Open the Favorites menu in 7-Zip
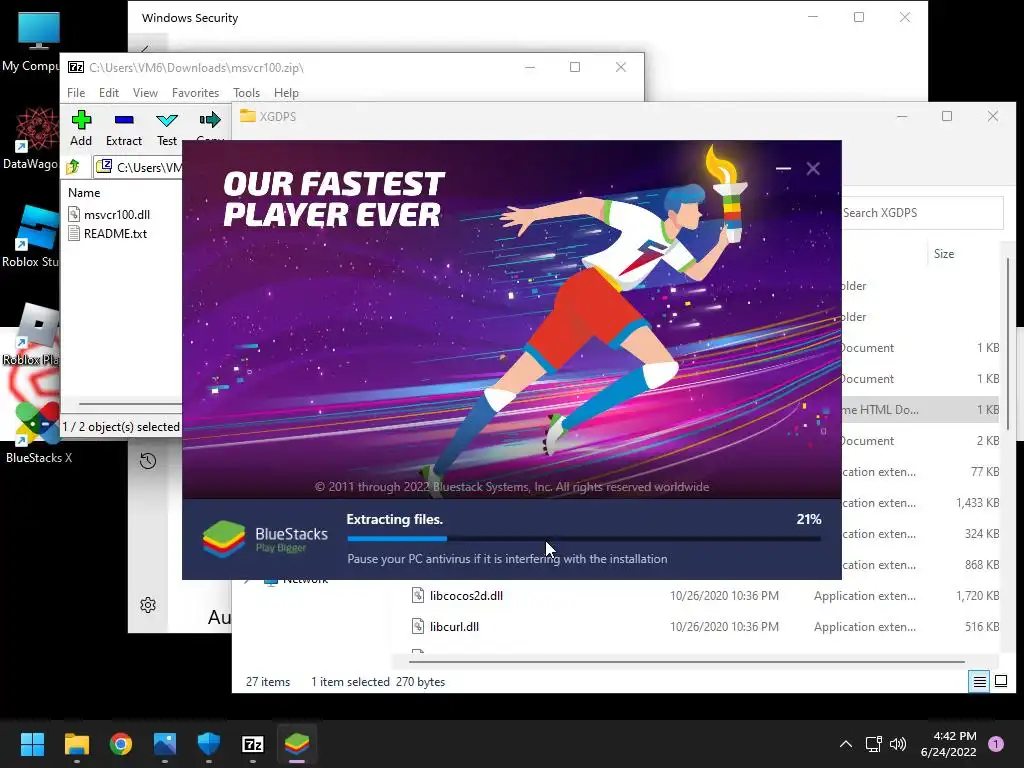The width and height of the screenshot is (1024, 768). click(x=195, y=93)
